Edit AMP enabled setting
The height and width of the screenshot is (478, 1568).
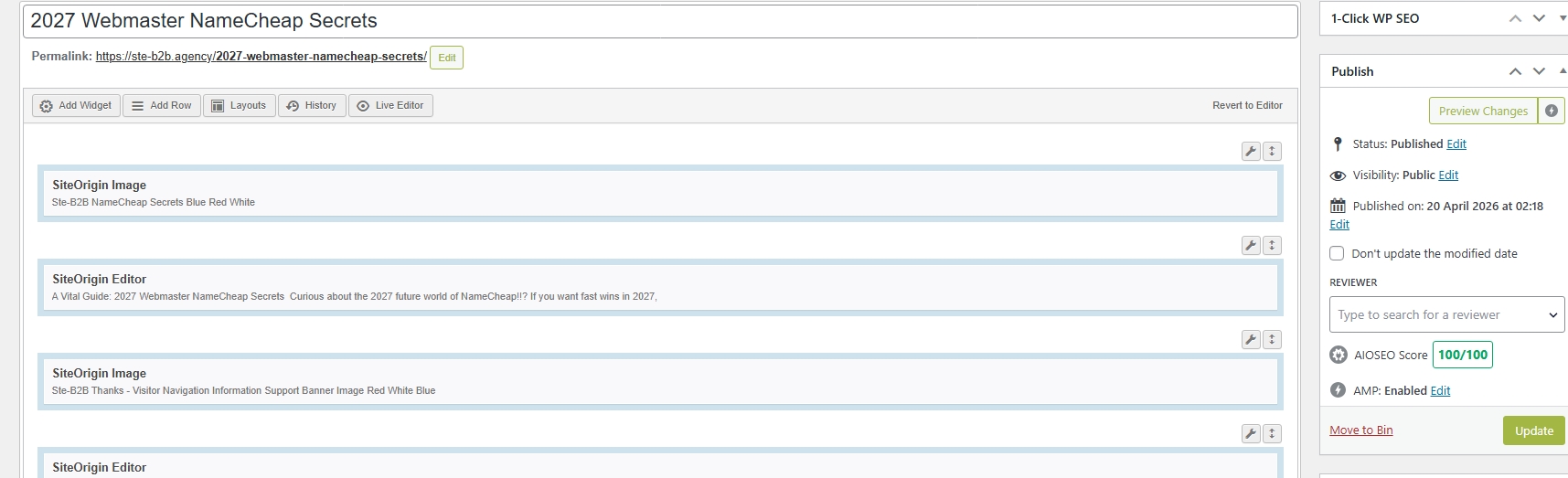pyautogui.click(x=1440, y=391)
